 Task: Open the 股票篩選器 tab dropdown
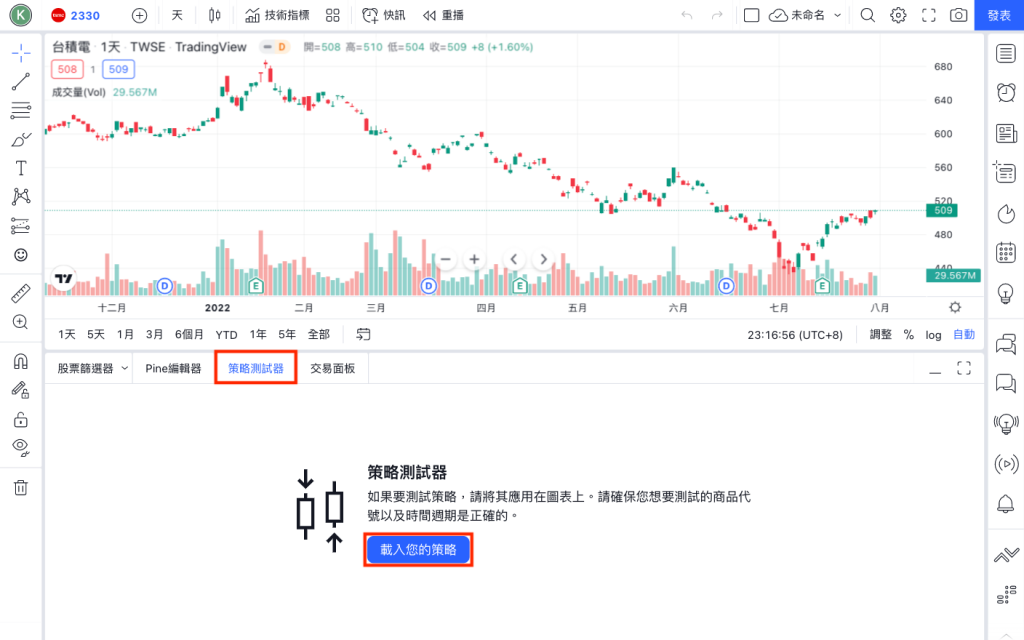tap(124, 368)
